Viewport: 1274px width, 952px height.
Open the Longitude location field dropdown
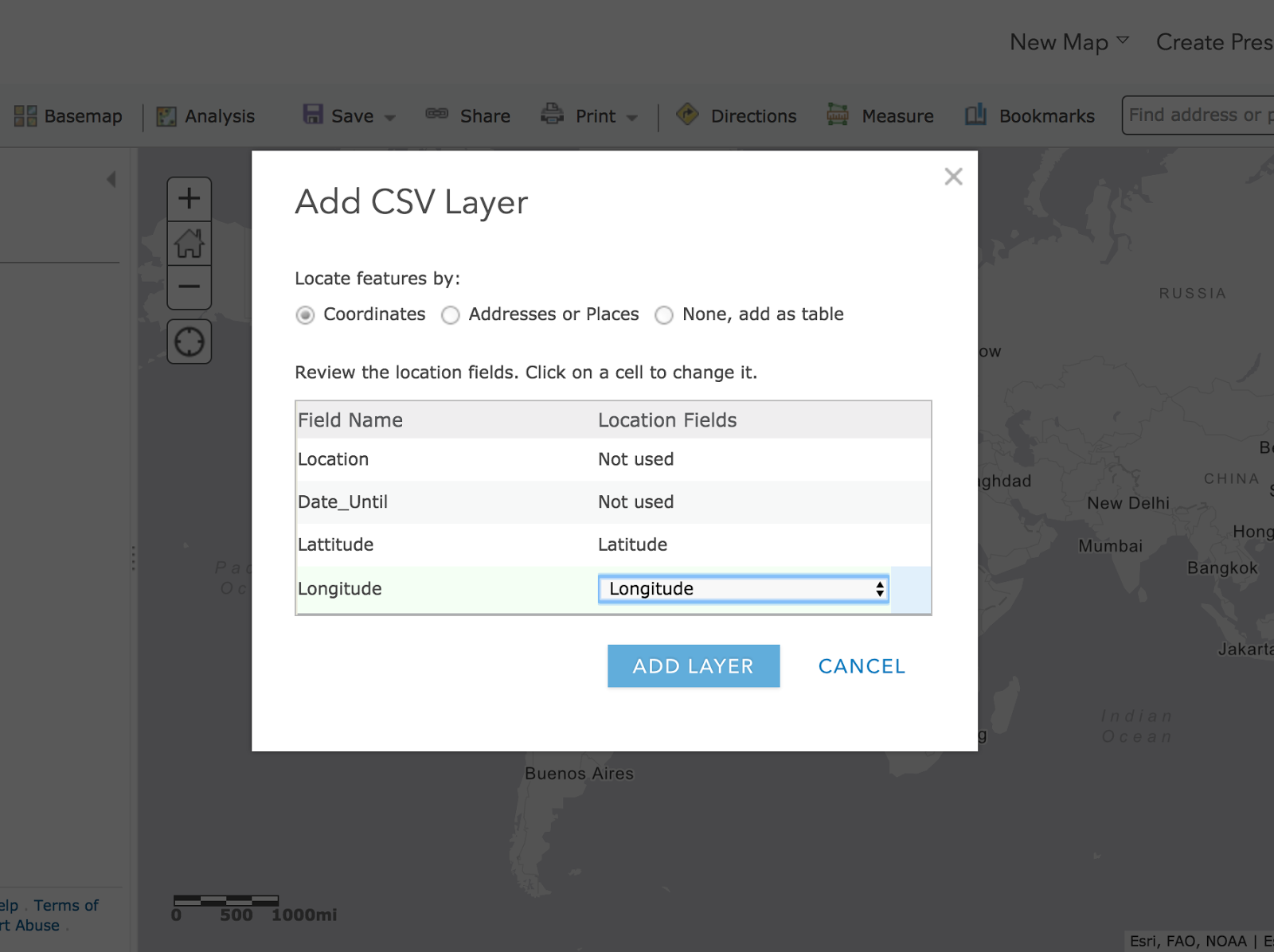(x=744, y=589)
